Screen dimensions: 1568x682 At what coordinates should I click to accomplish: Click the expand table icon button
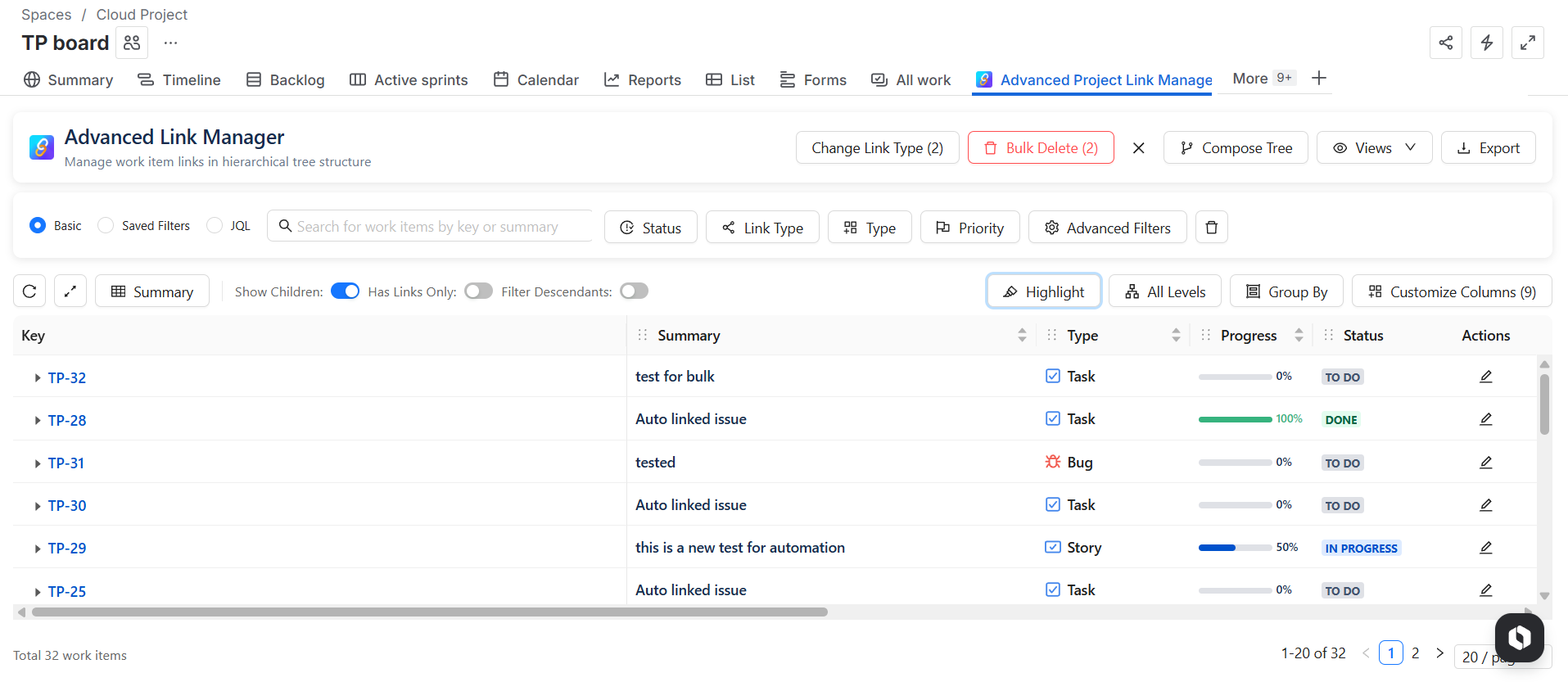(x=70, y=291)
